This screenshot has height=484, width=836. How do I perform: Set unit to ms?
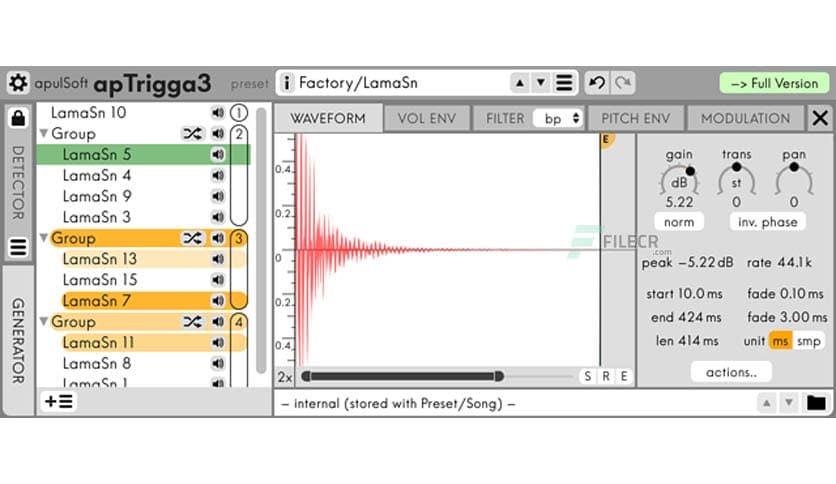point(780,341)
